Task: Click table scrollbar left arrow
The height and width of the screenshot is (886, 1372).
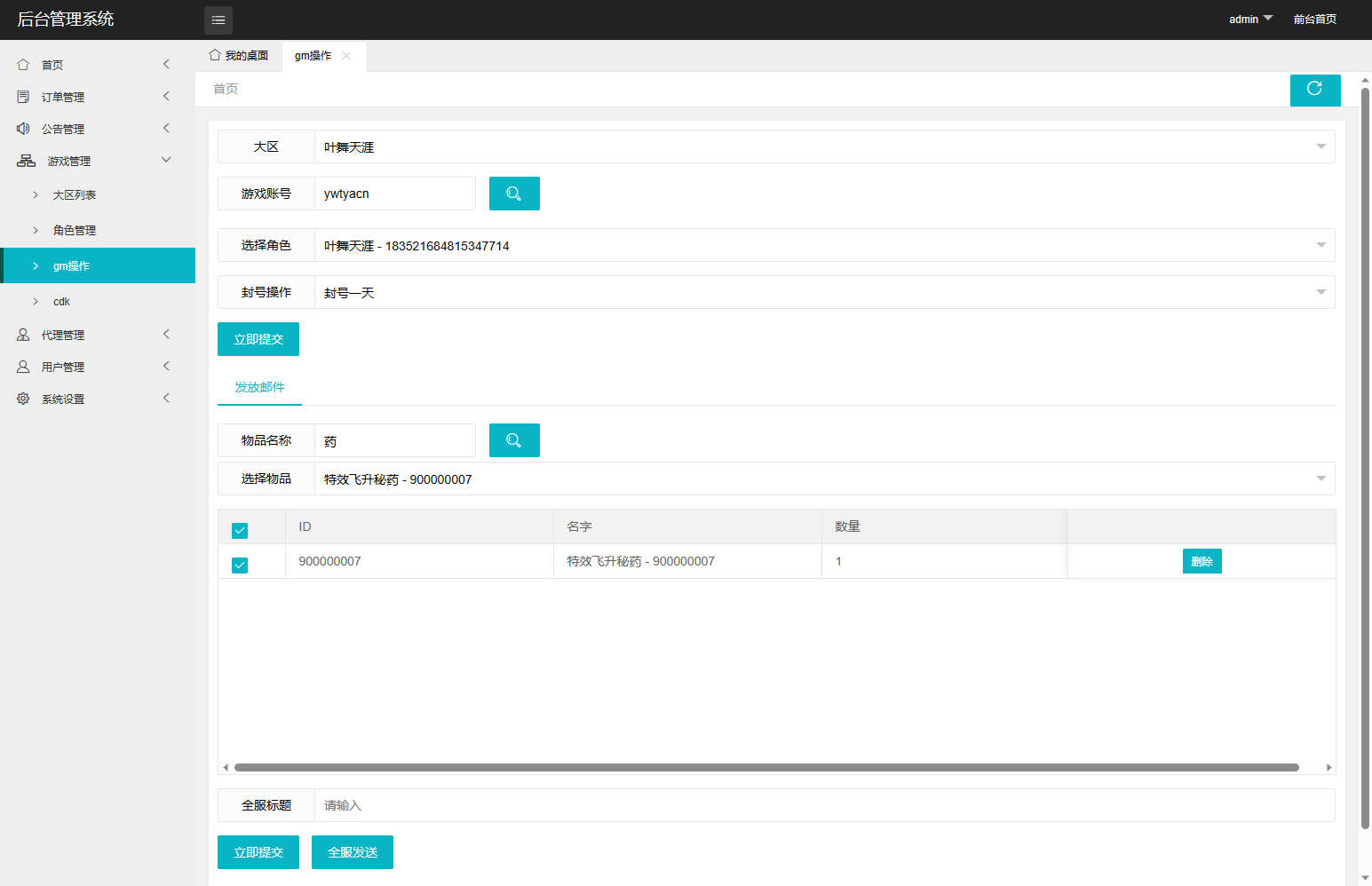Action: pyautogui.click(x=226, y=767)
